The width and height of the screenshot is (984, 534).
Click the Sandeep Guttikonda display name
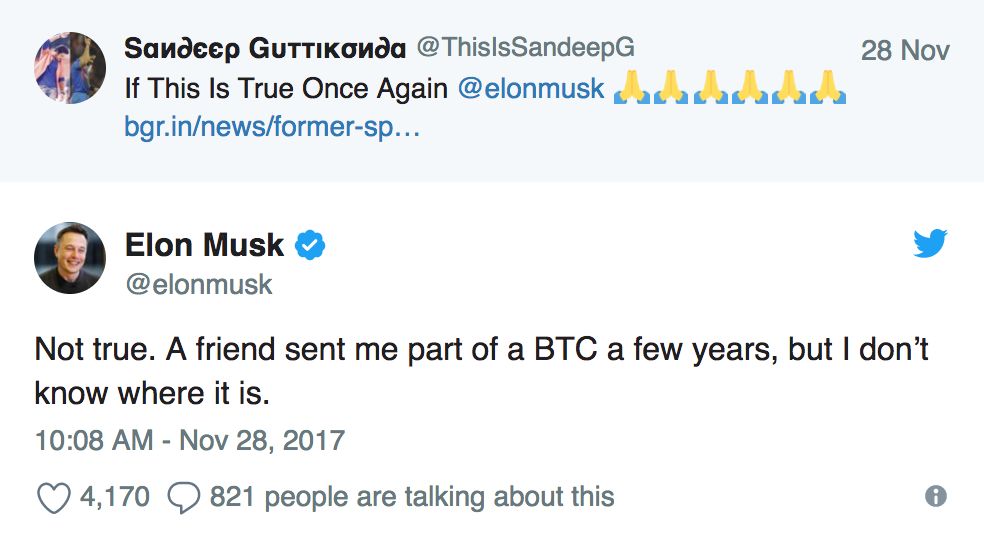click(x=265, y=48)
